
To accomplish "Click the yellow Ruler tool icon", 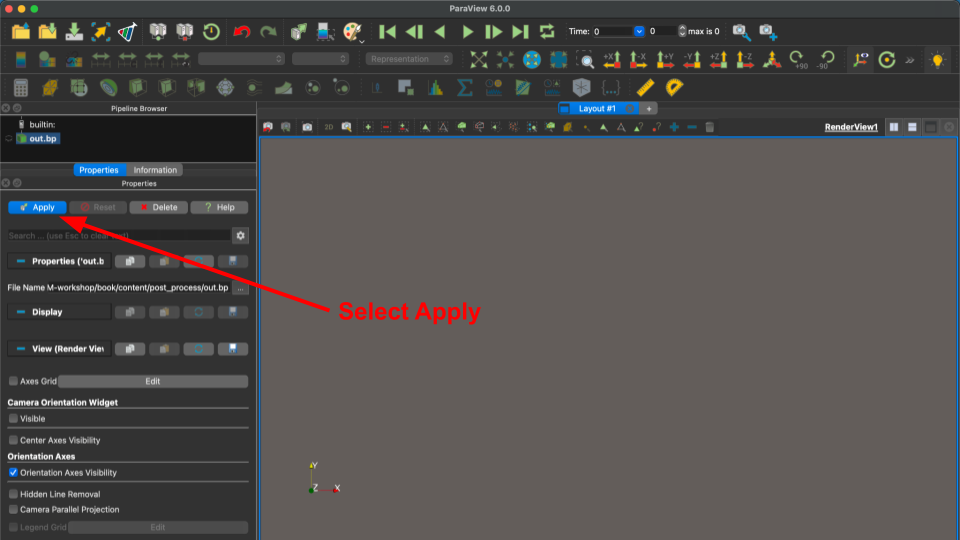I will [645, 88].
